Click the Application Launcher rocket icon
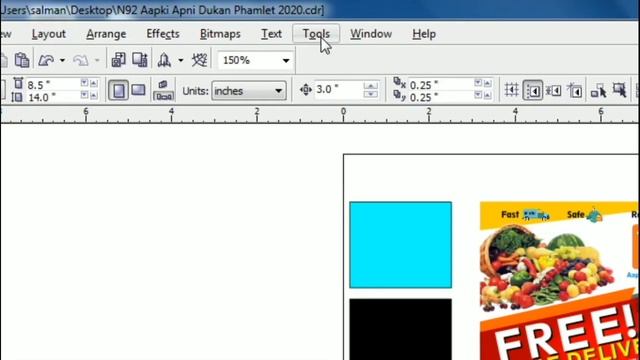The height and width of the screenshot is (360, 640). click(164, 60)
